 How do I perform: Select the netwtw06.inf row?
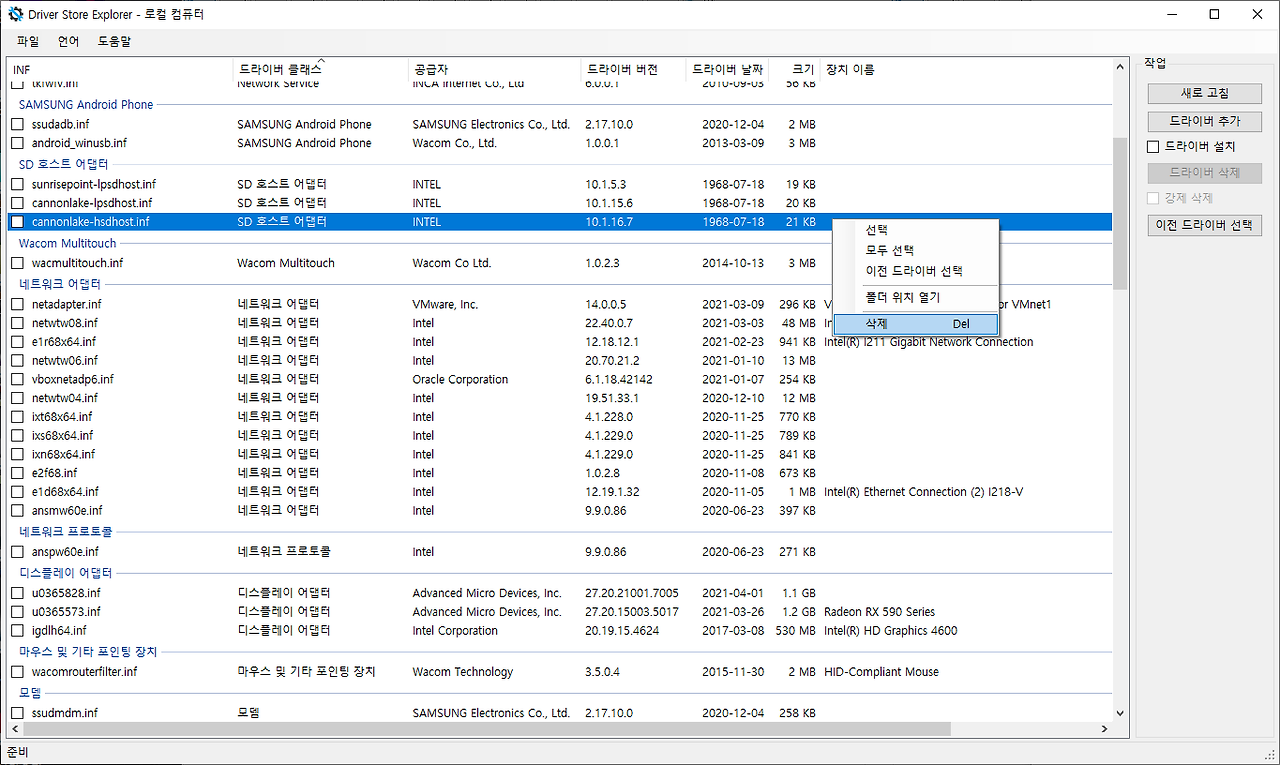(x=560, y=361)
